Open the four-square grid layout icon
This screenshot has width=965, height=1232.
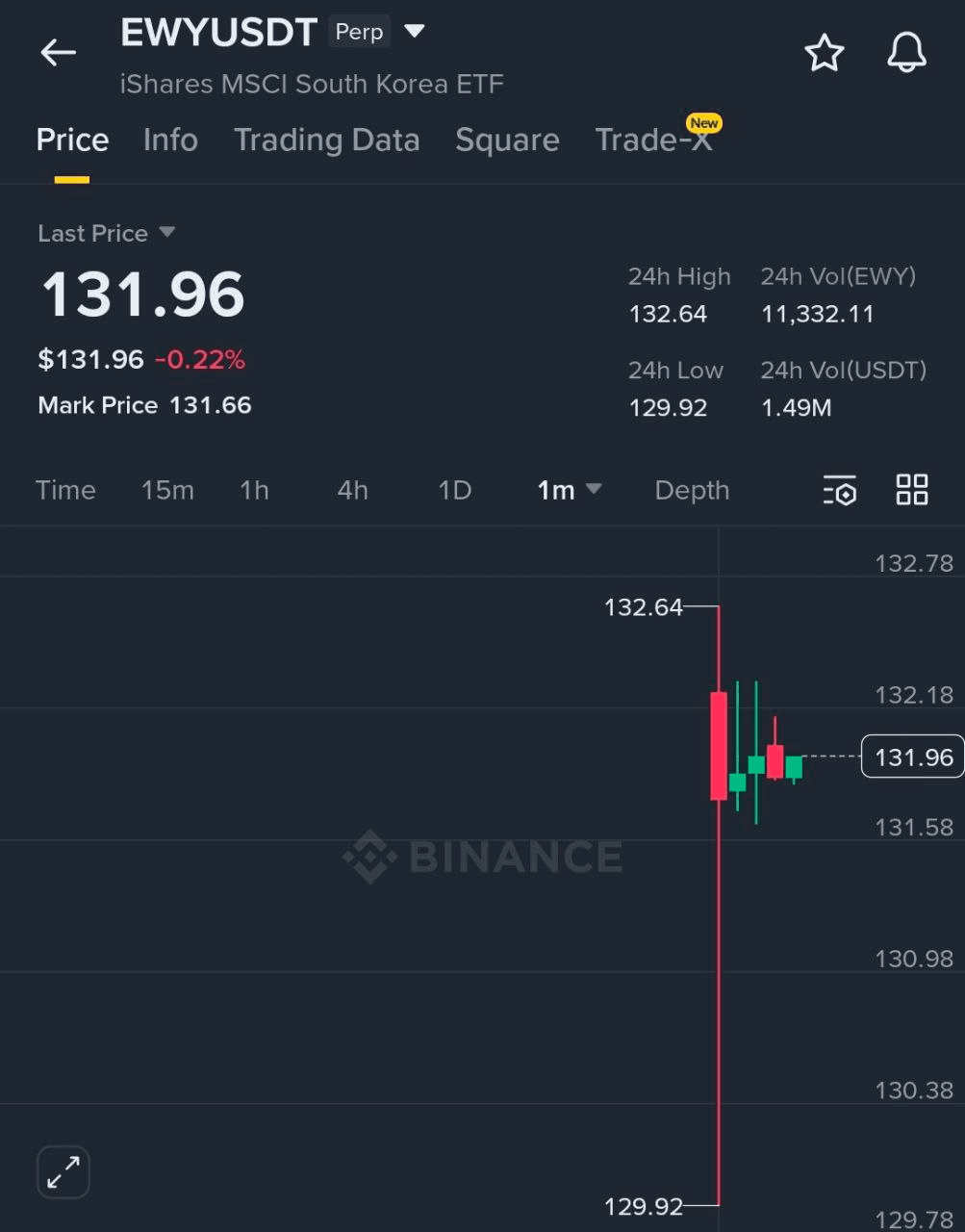click(912, 490)
